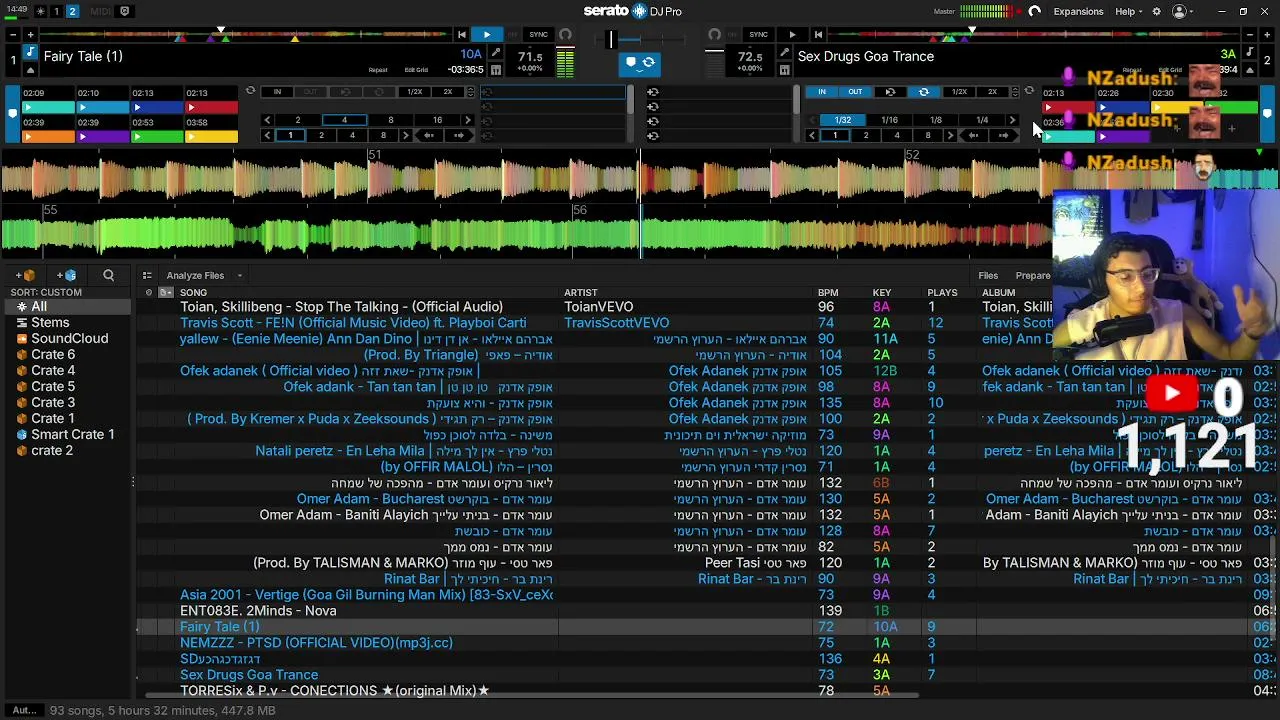The height and width of the screenshot is (720, 1280).
Task: Click deck 2 beat jump backward arrow
Action: click(974, 135)
